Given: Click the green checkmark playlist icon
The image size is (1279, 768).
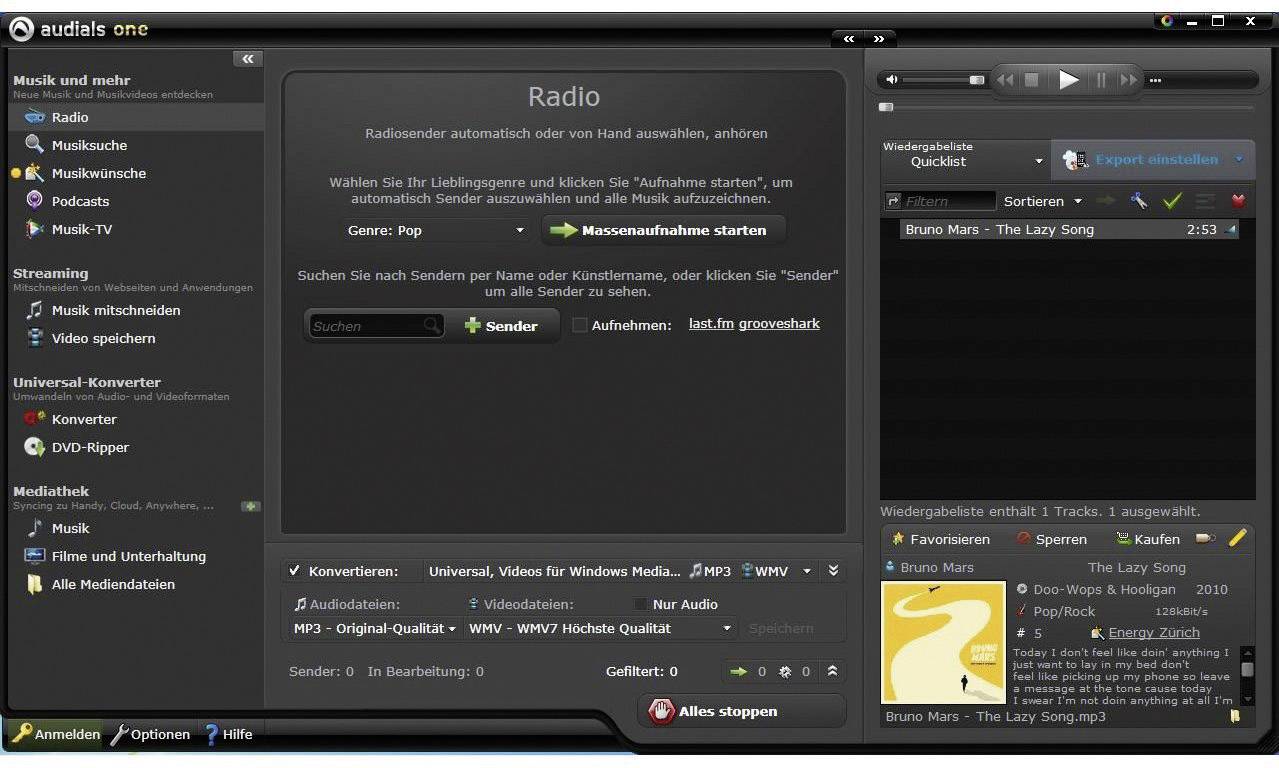Looking at the screenshot, I should 1172,201.
